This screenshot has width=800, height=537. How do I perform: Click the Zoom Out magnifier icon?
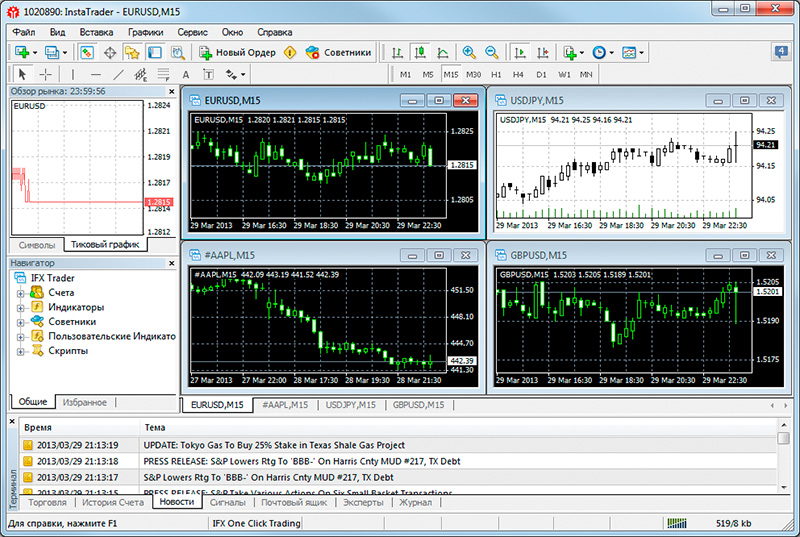pyautogui.click(x=491, y=52)
